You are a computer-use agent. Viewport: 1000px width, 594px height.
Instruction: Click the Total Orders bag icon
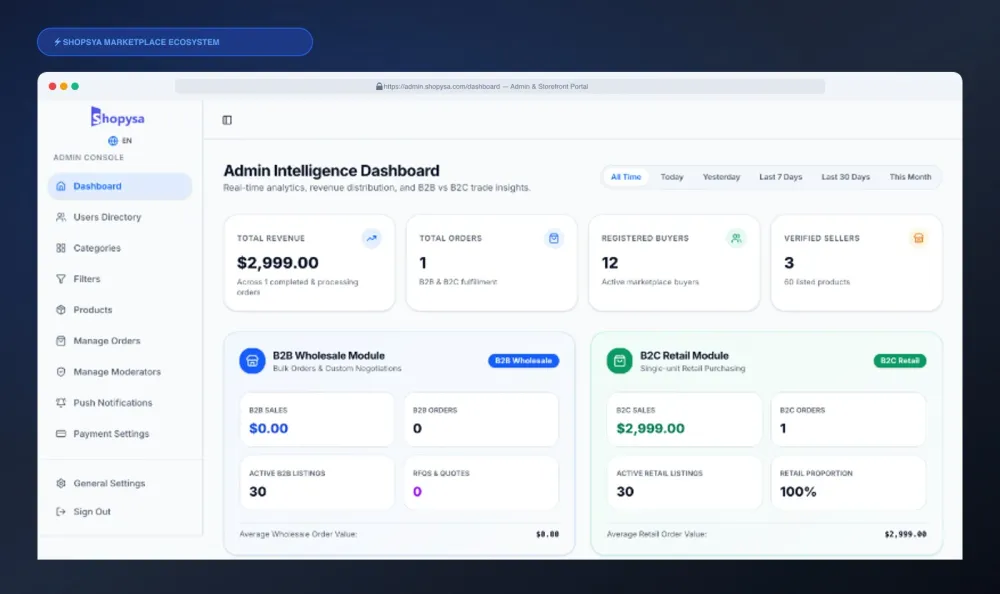(554, 238)
